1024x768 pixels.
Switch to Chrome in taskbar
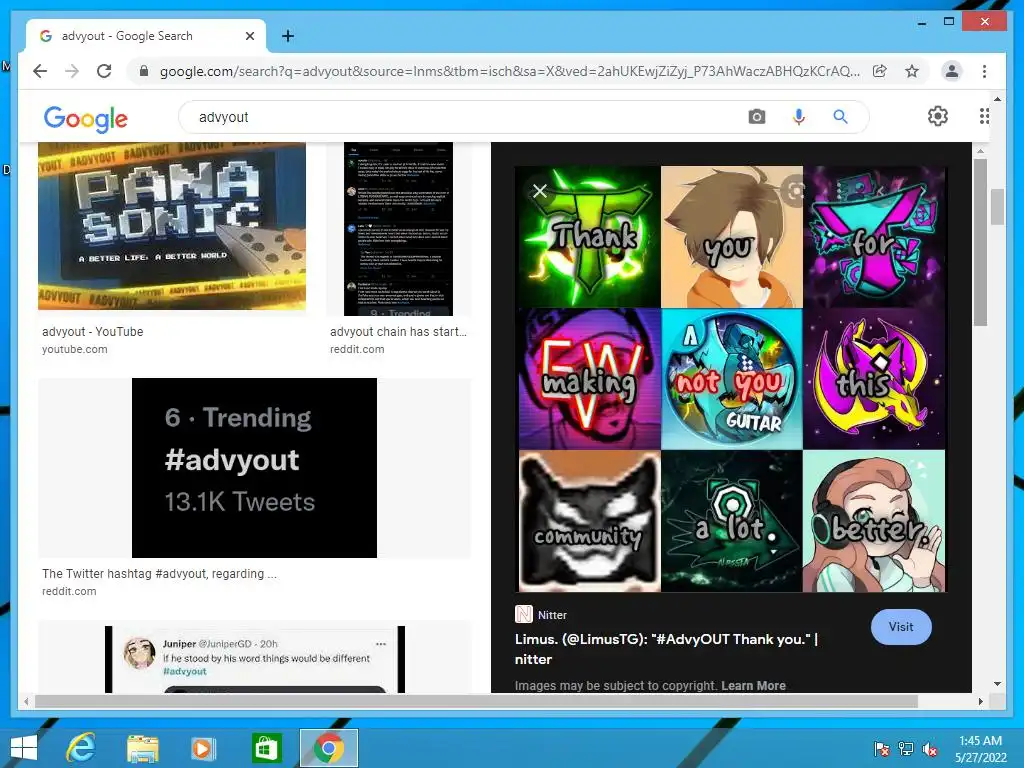(x=328, y=748)
